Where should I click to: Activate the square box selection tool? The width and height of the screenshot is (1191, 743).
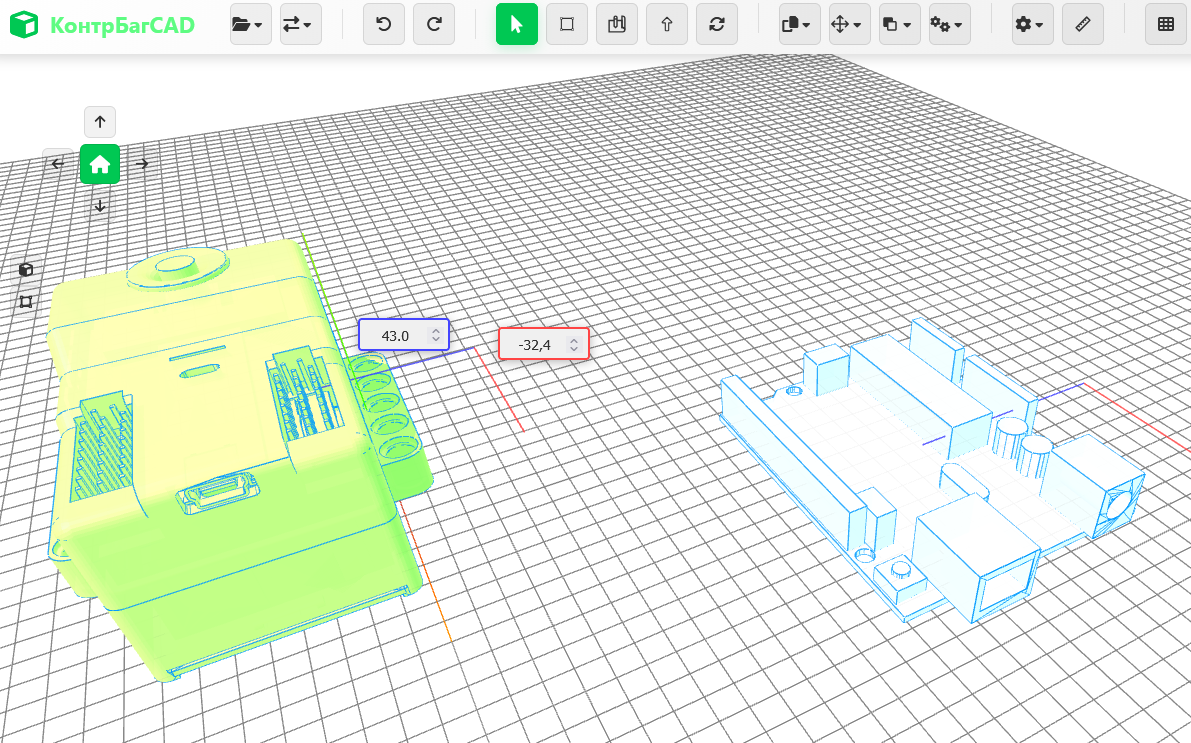click(x=567, y=25)
